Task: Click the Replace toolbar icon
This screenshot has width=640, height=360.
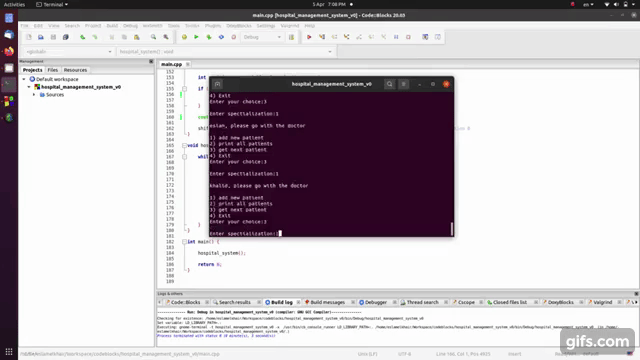Action: [166, 37]
